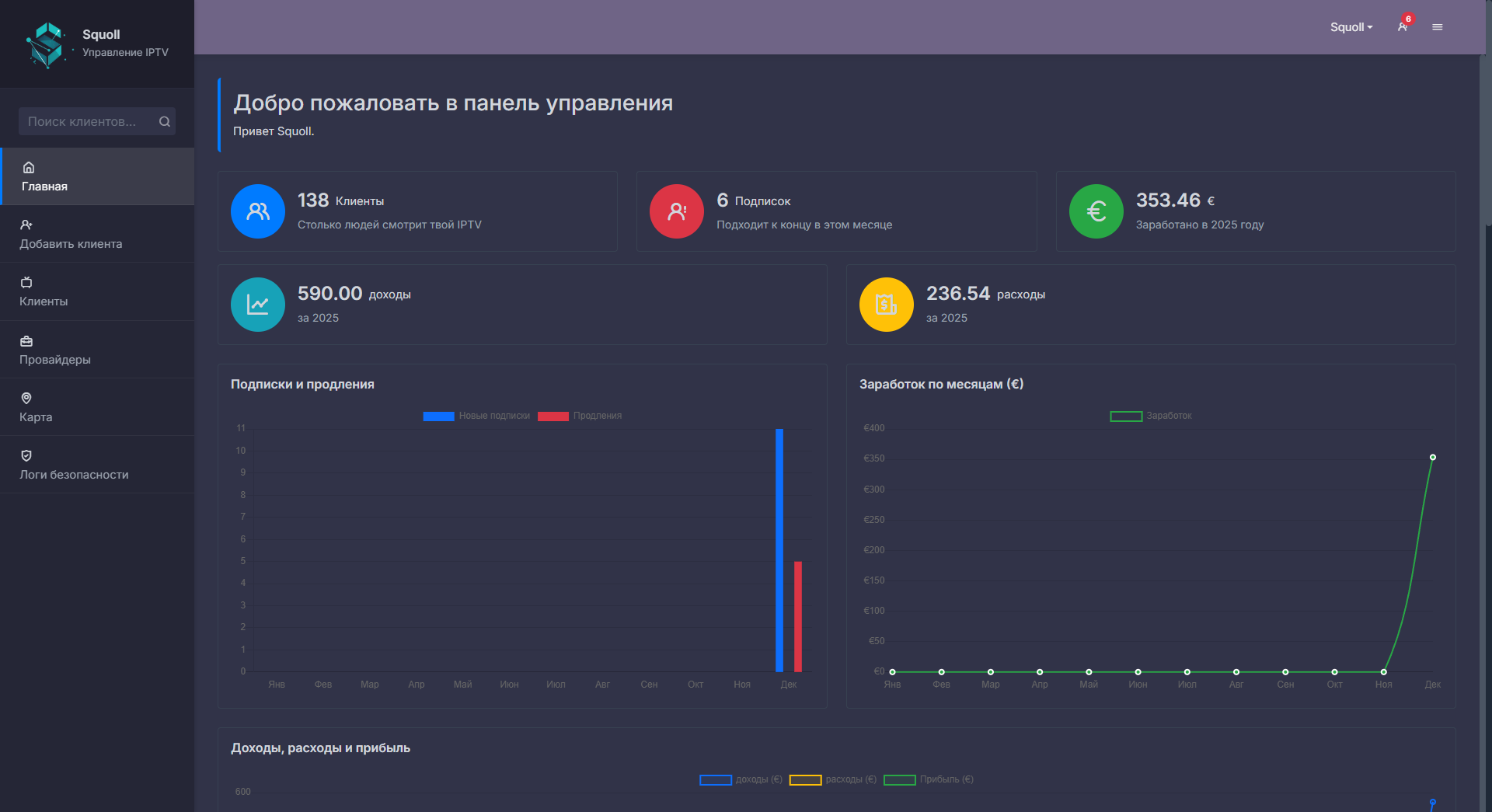Image resolution: width=1492 pixels, height=812 pixels.
Task: Click the teal income chart icon
Action: click(x=258, y=305)
